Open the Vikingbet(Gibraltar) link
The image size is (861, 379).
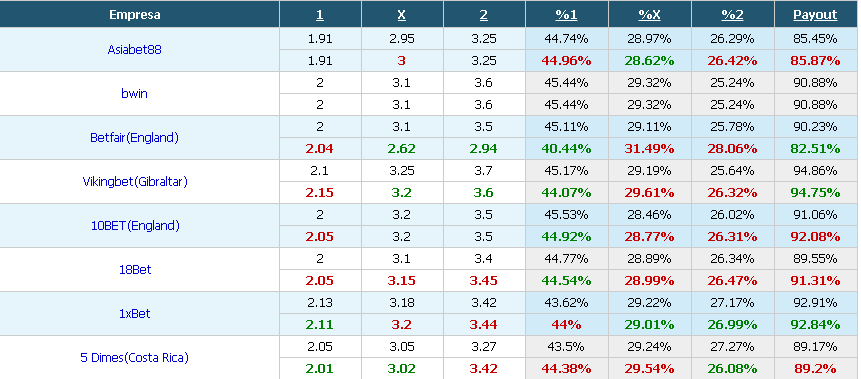(135, 182)
